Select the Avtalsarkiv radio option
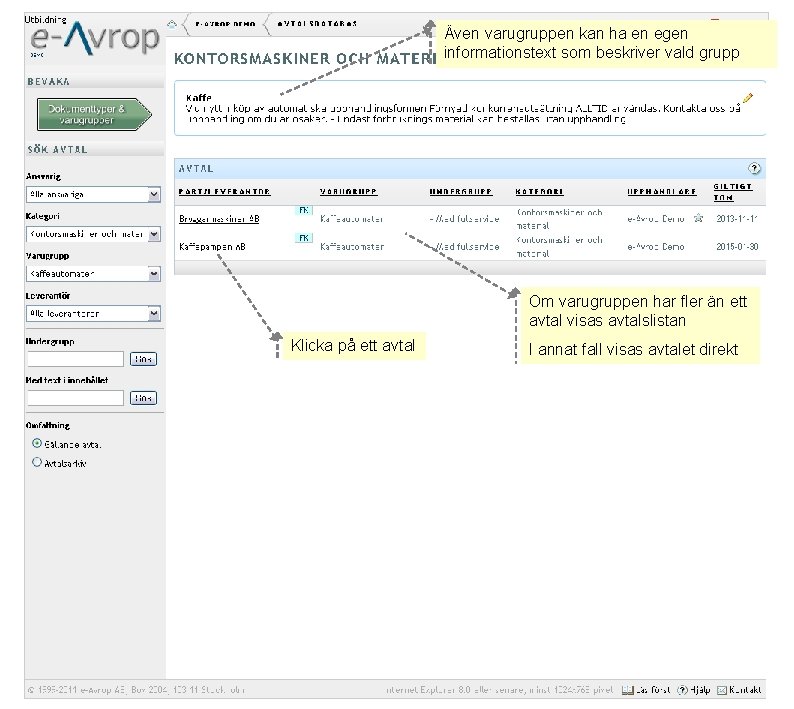 (36, 462)
